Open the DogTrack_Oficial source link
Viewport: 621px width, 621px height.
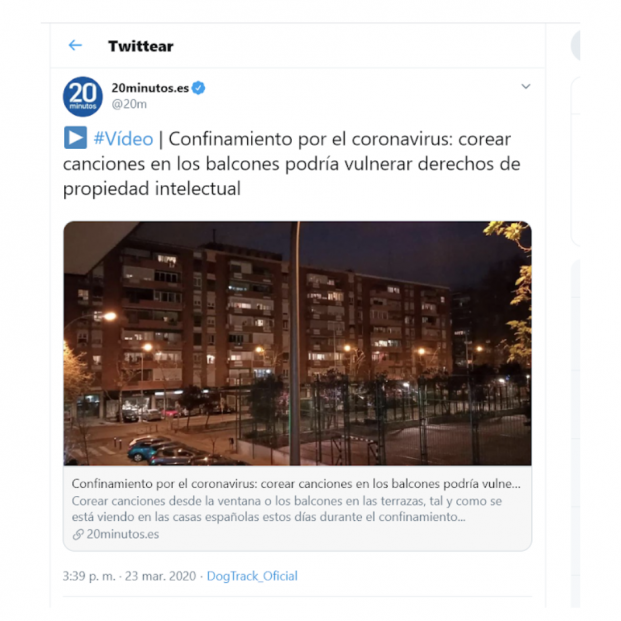(x=252, y=576)
